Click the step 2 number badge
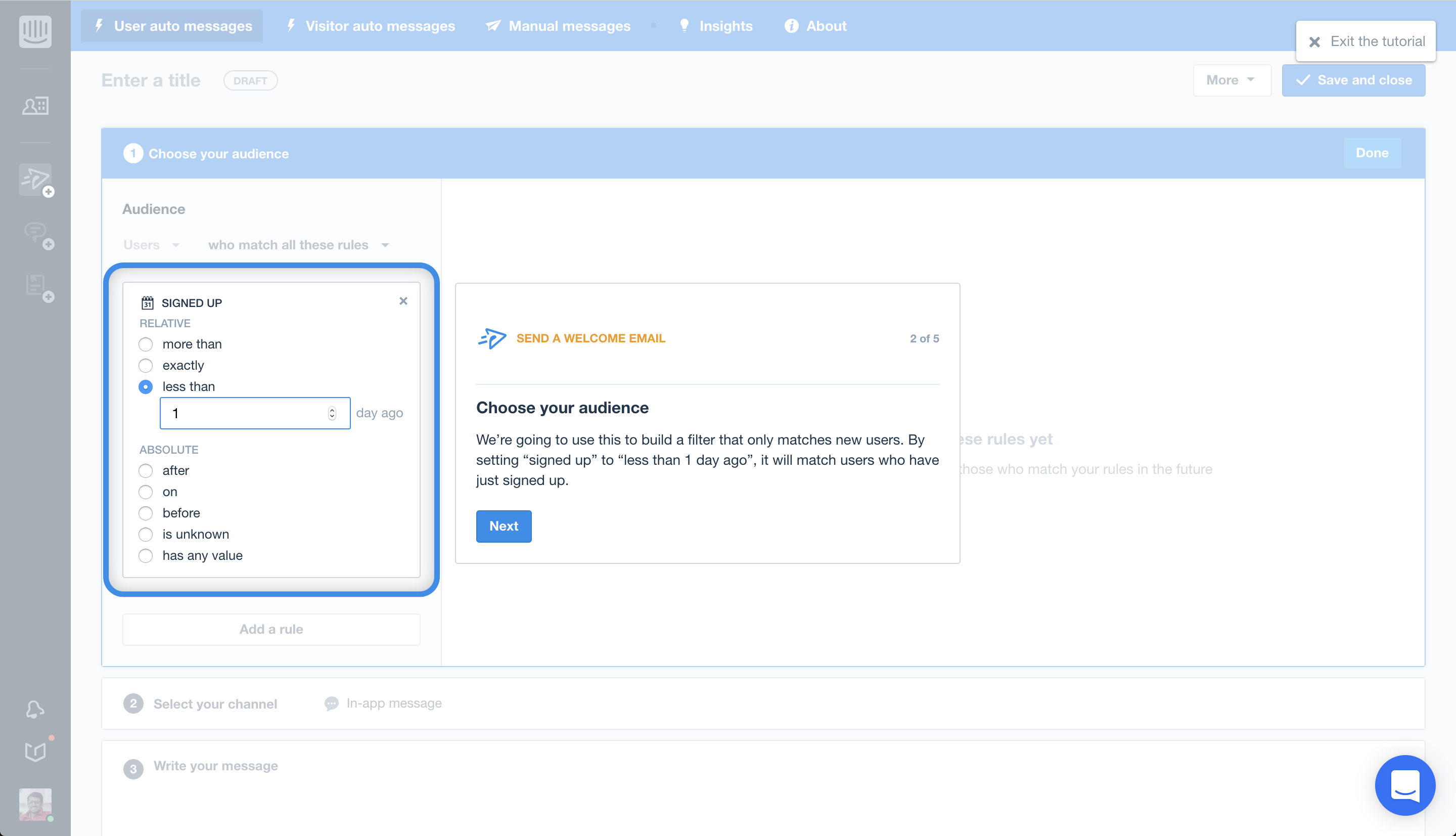This screenshot has height=836, width=1456. pyautogui.click(x=133, y=703)
